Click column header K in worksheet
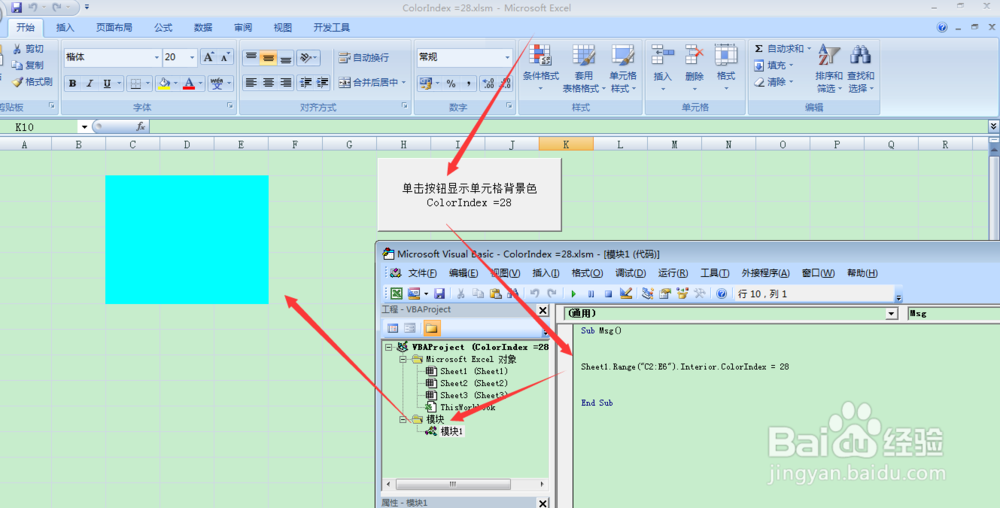 (566, 145)
